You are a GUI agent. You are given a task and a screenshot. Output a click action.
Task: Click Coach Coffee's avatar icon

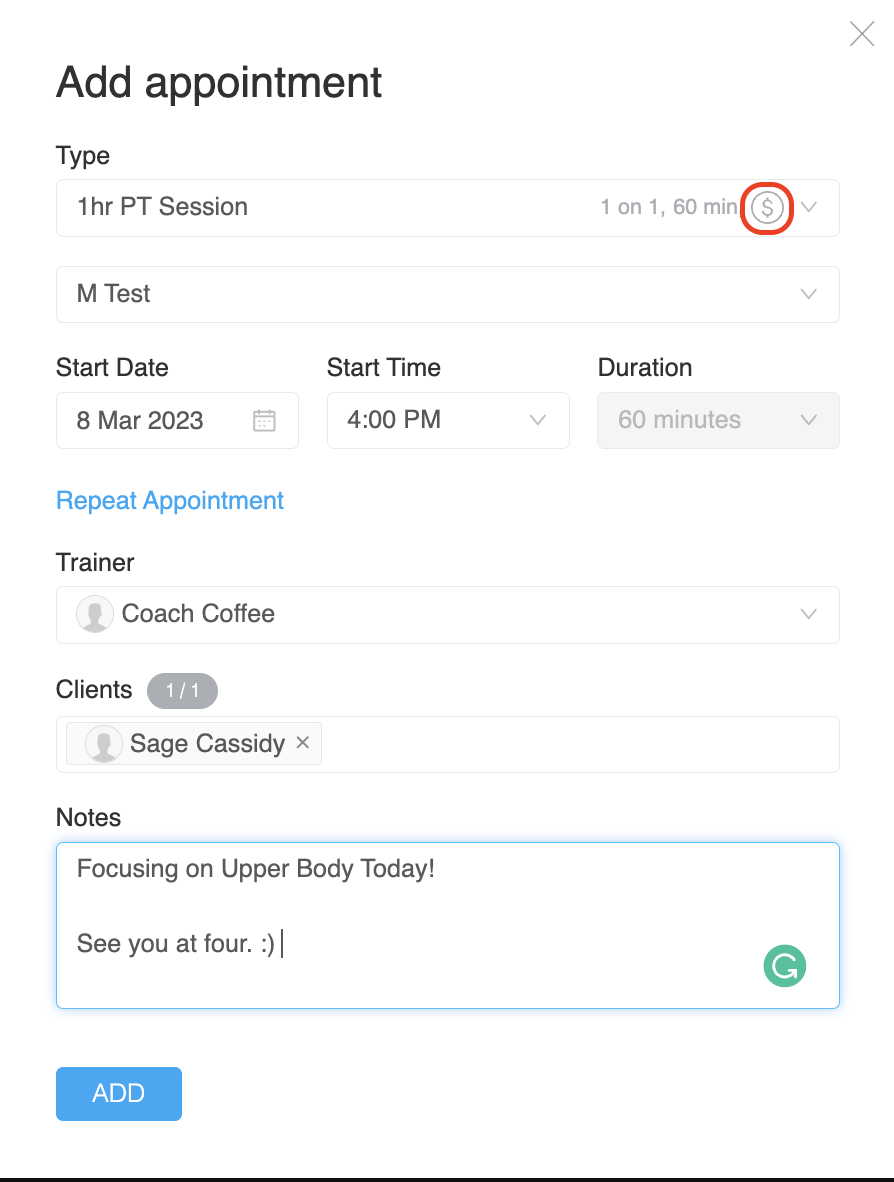point(95,614)
